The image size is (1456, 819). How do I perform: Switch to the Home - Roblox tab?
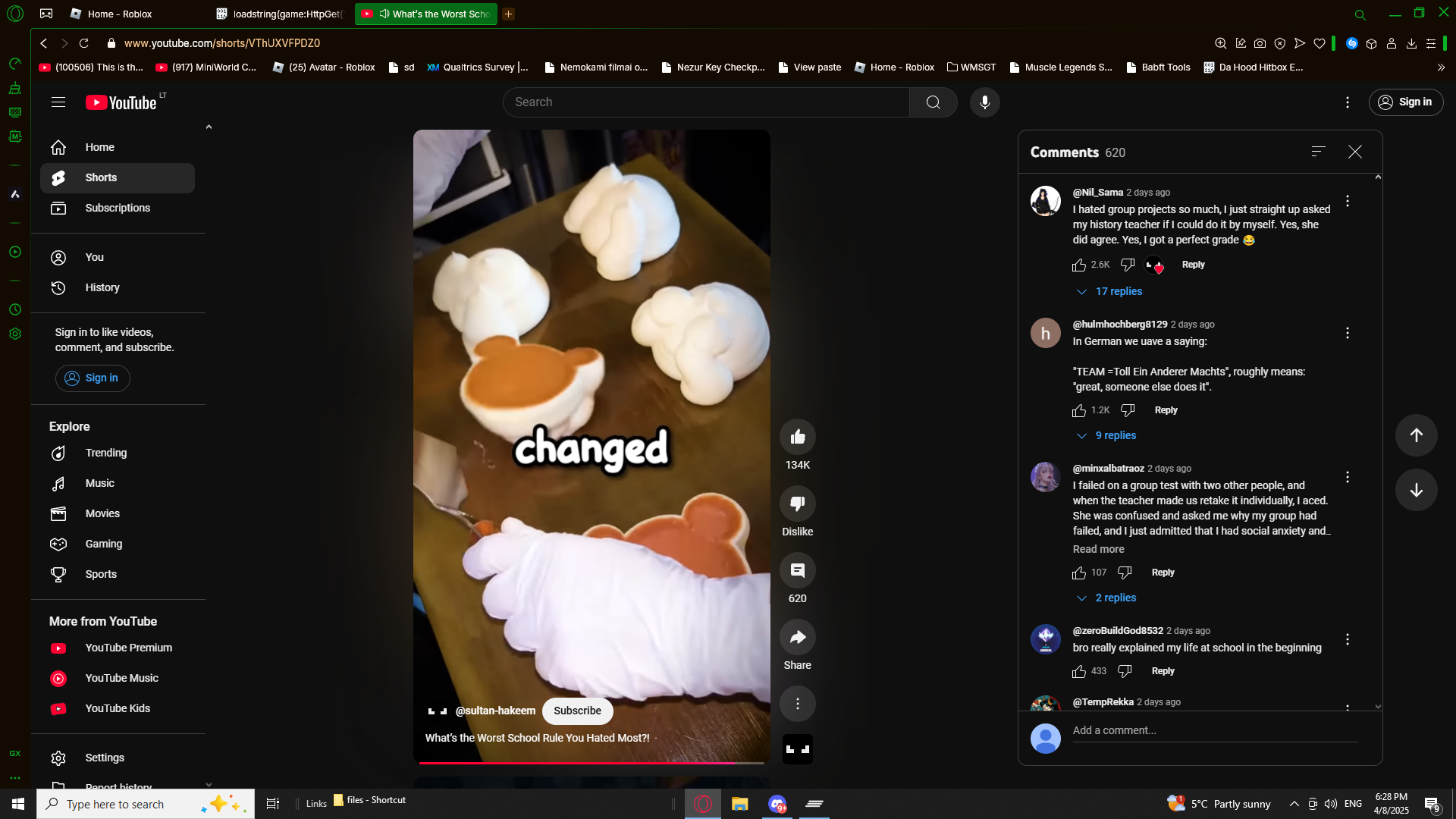coord(119,14)
